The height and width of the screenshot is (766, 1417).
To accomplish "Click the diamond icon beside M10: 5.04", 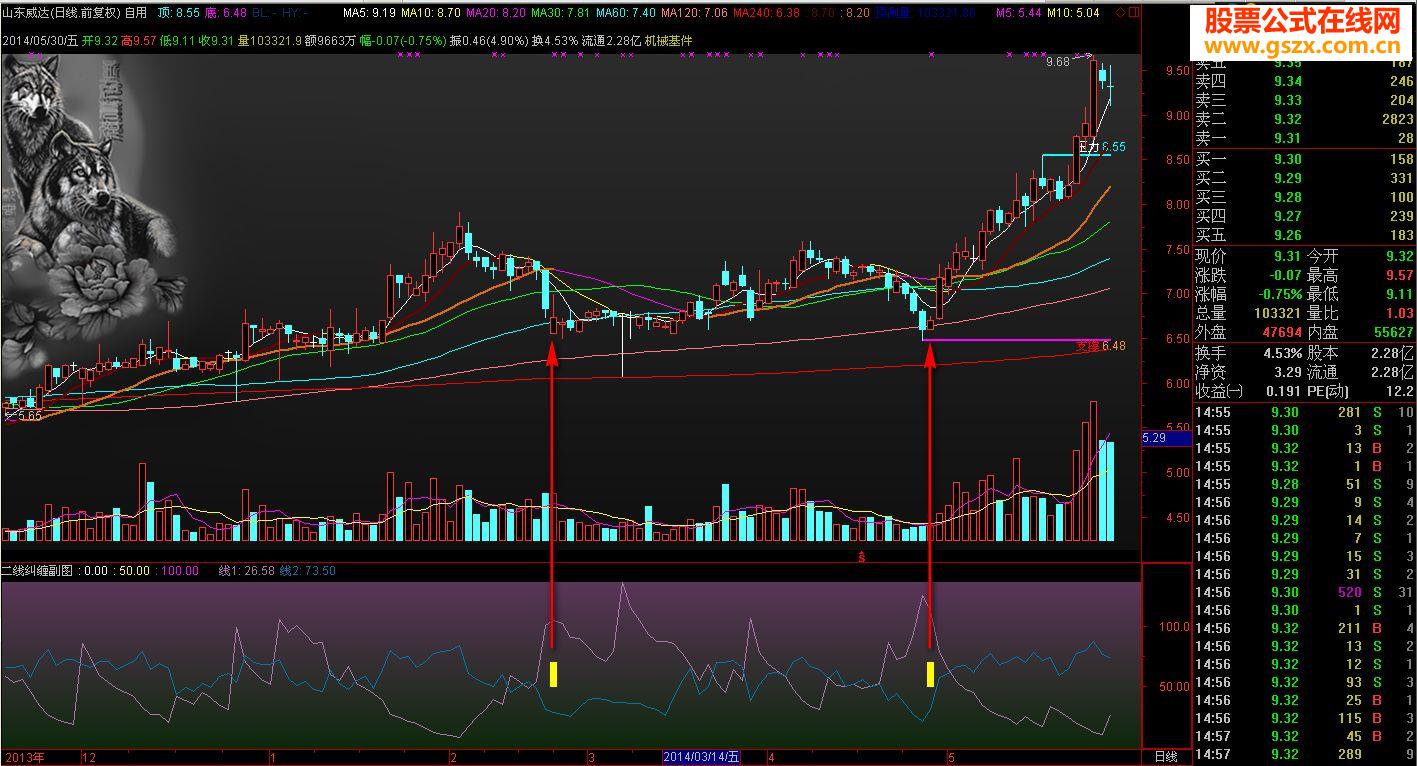I will (1119, 13).
